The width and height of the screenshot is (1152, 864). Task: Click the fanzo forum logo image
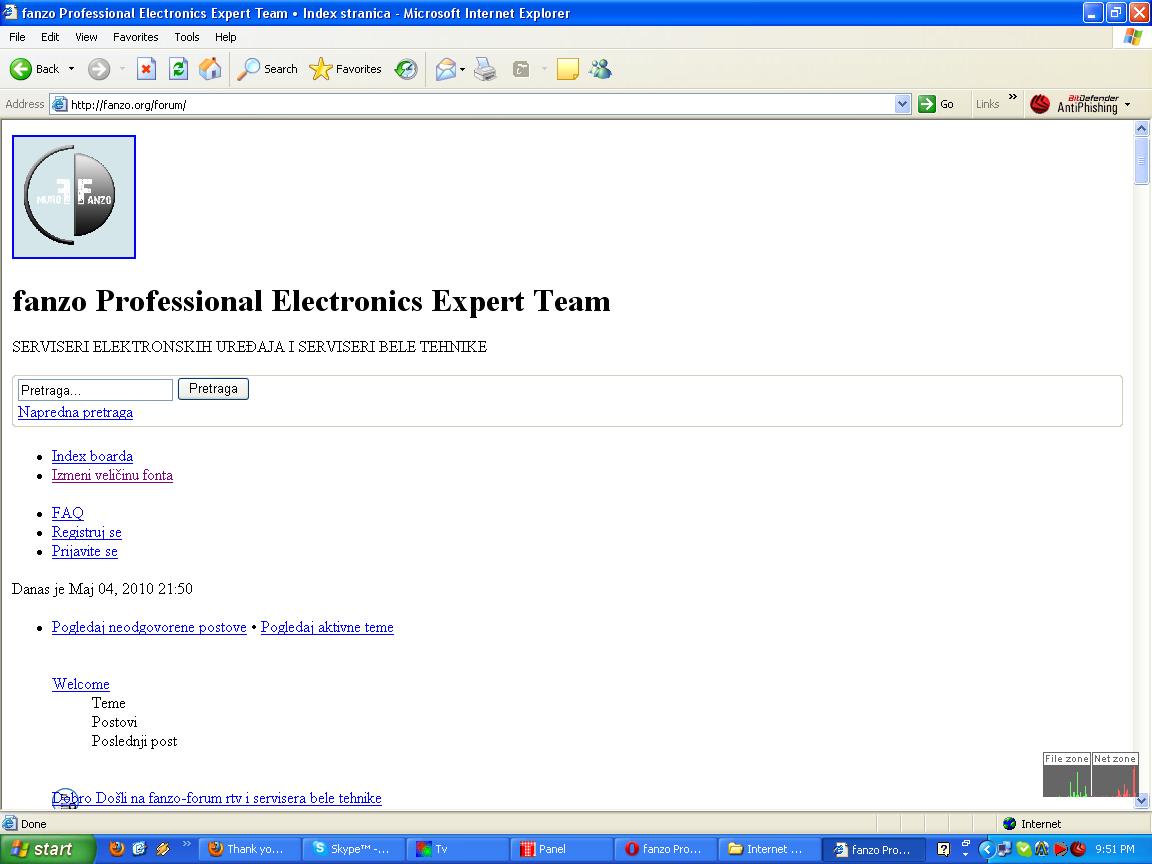click(74, 197)
